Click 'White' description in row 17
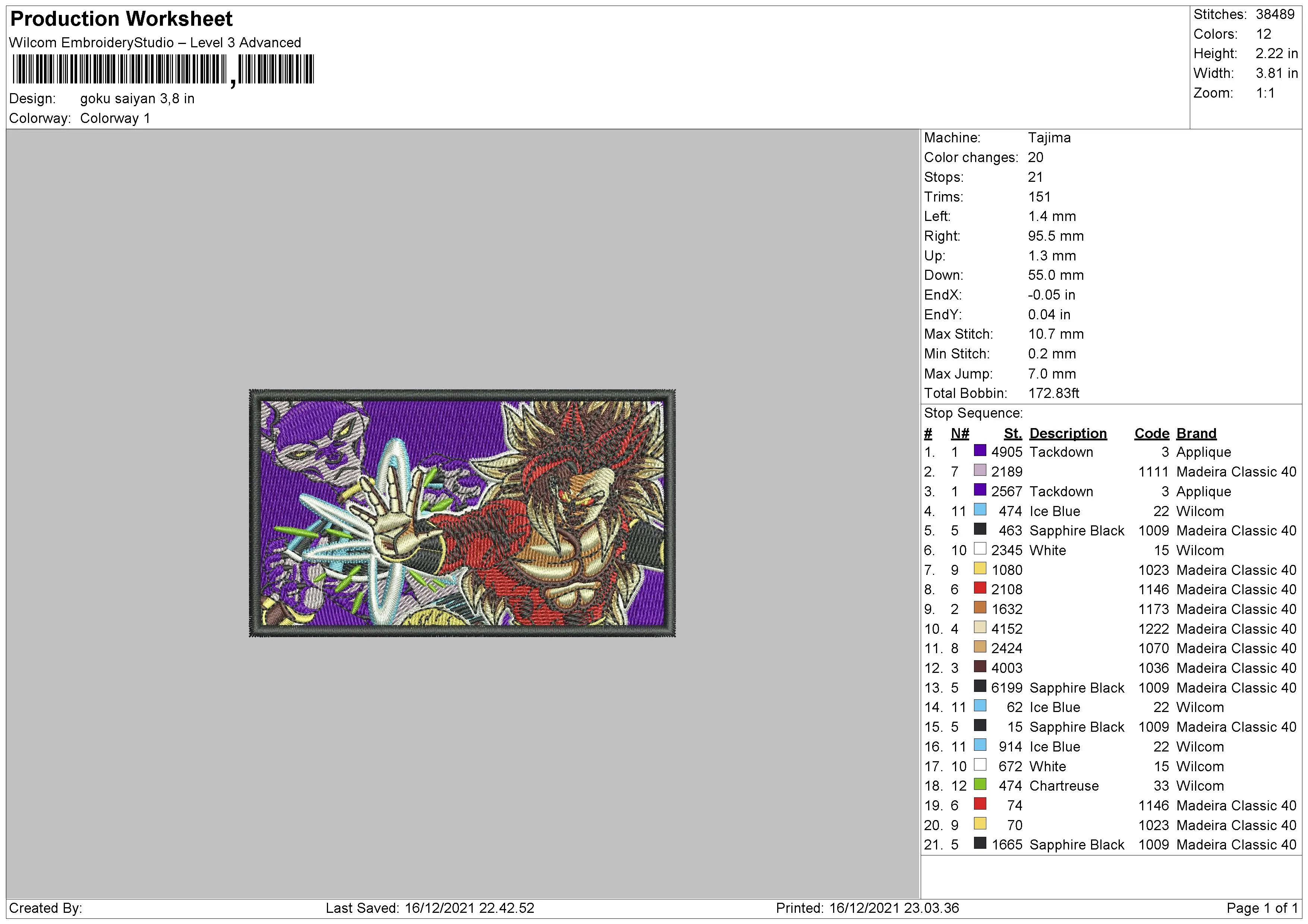 pos(1048,767)
